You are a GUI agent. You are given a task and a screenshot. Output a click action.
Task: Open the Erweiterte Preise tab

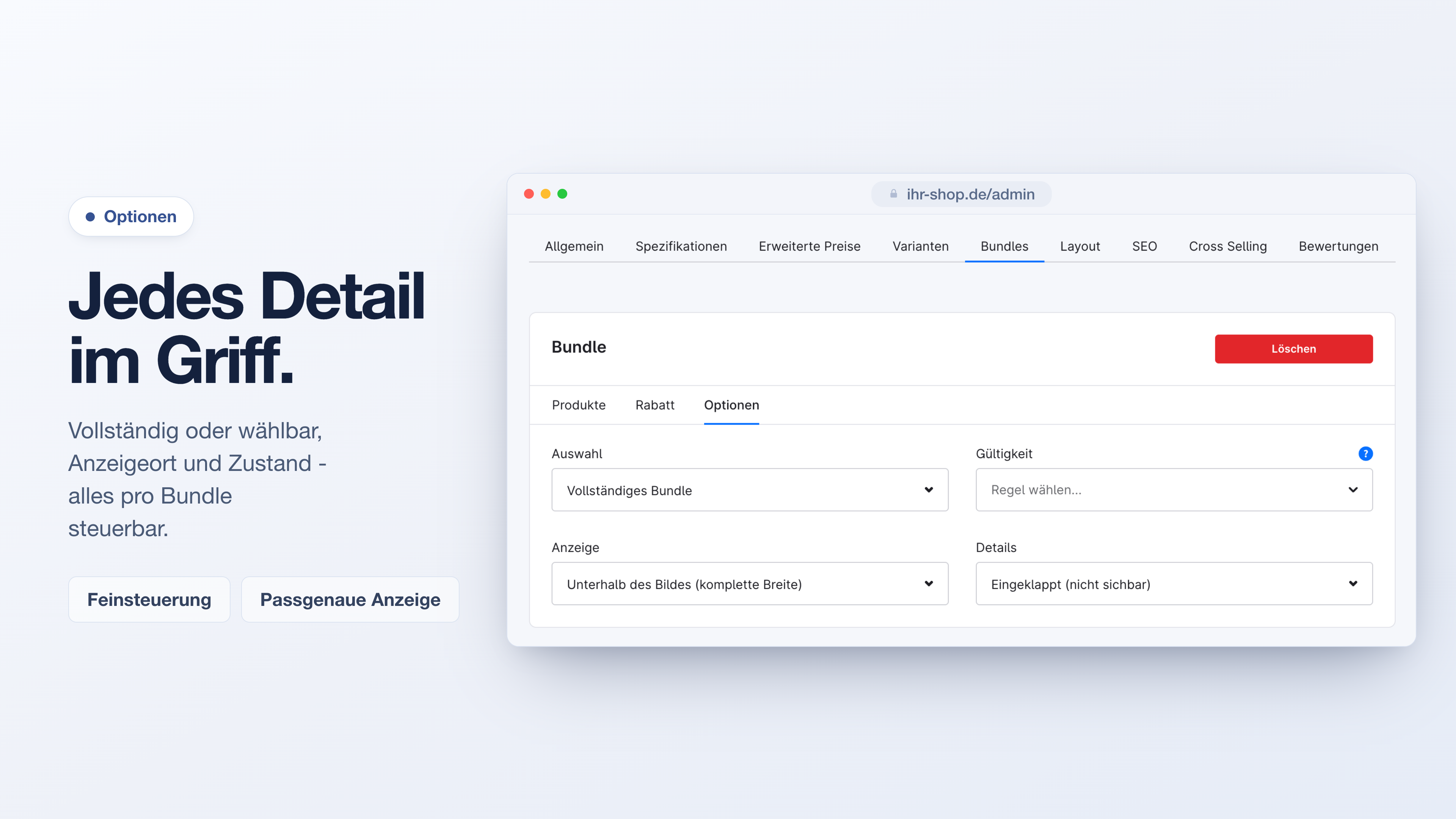click(x=810, y=246)
